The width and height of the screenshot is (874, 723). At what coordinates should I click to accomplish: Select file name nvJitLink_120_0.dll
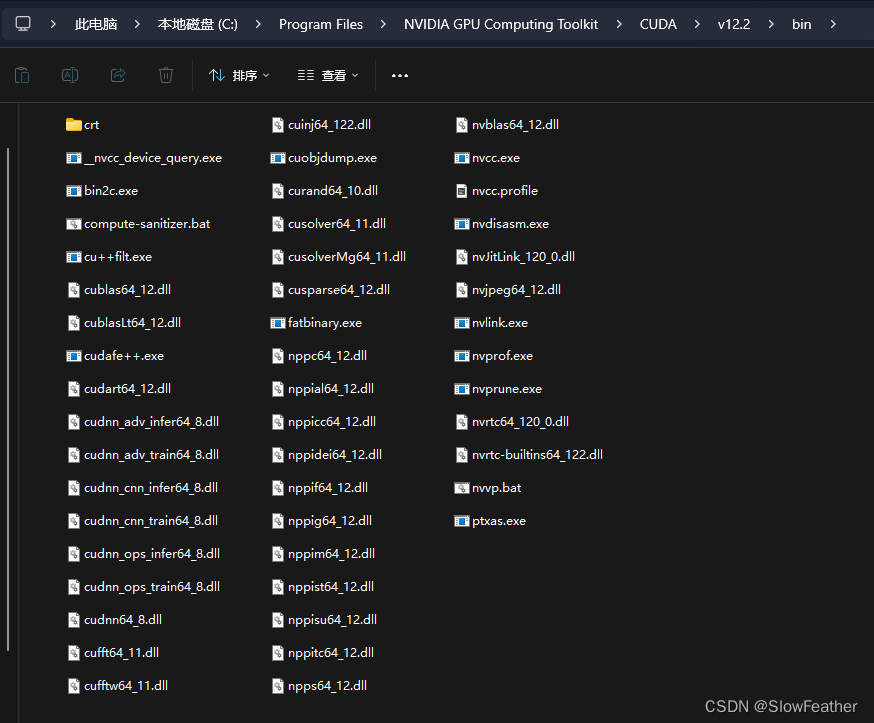tap(523, 256)
